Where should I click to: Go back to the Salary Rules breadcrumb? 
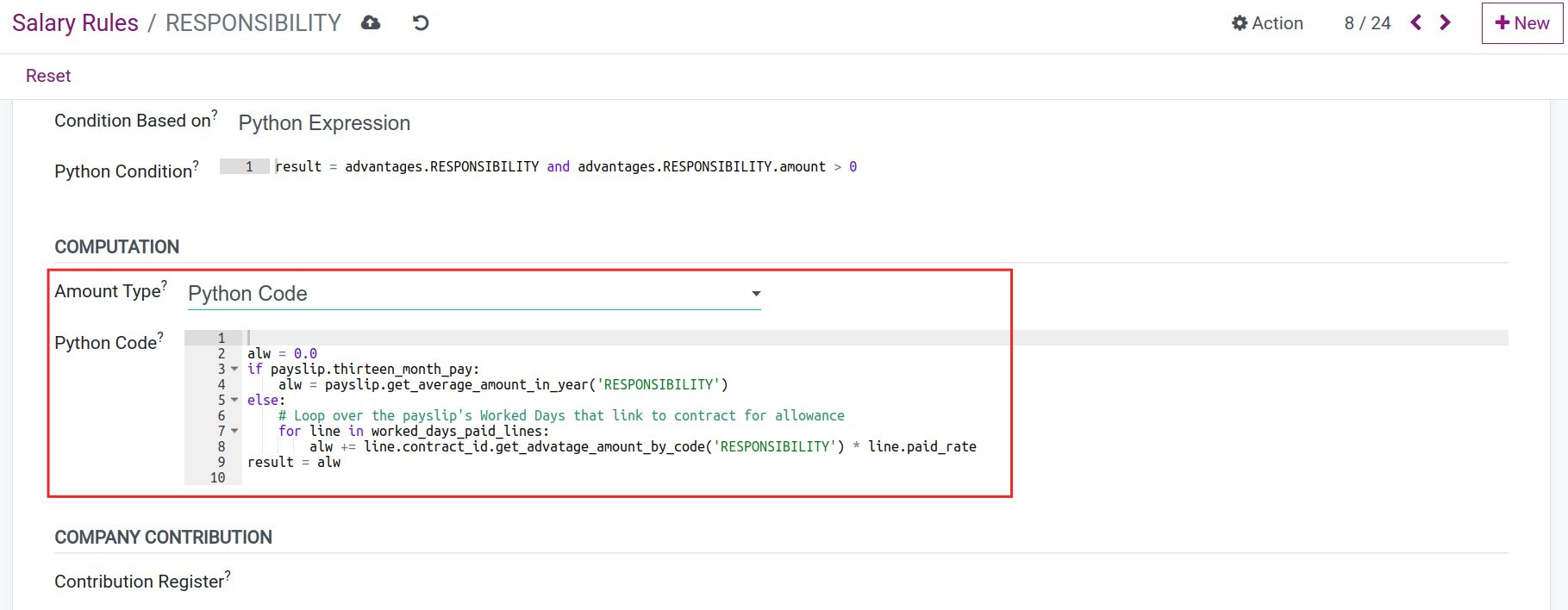click(x=75, y=23)
